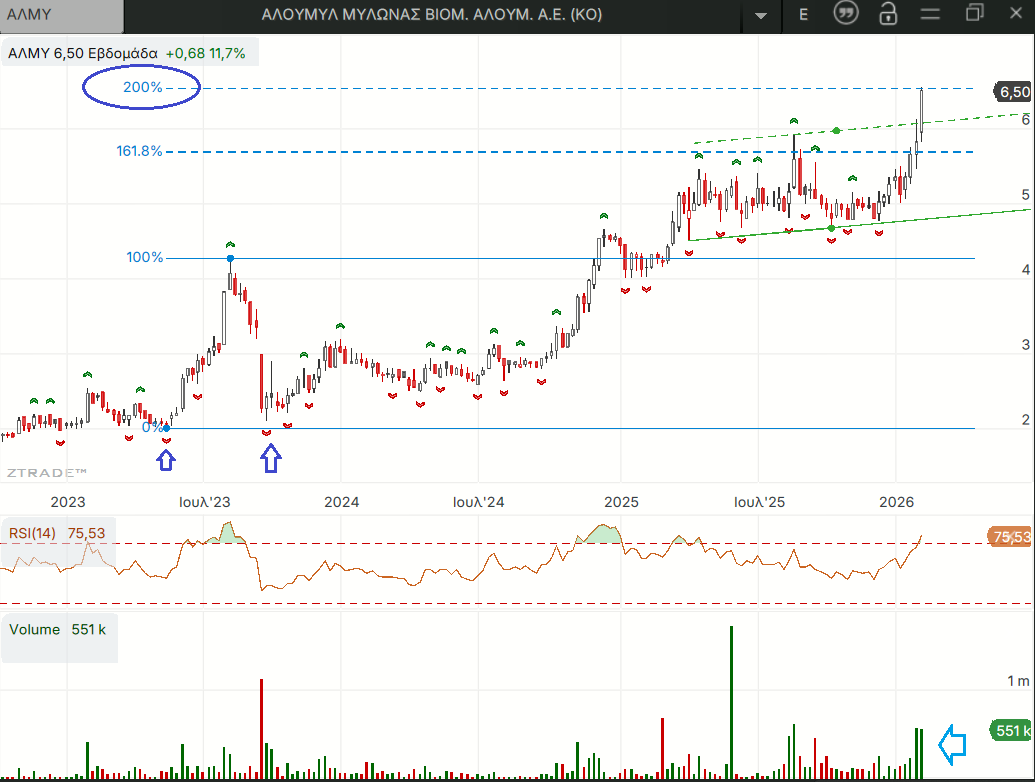Open the comments quote-bubble icon
1035x782 pixels.
[846, 15]
